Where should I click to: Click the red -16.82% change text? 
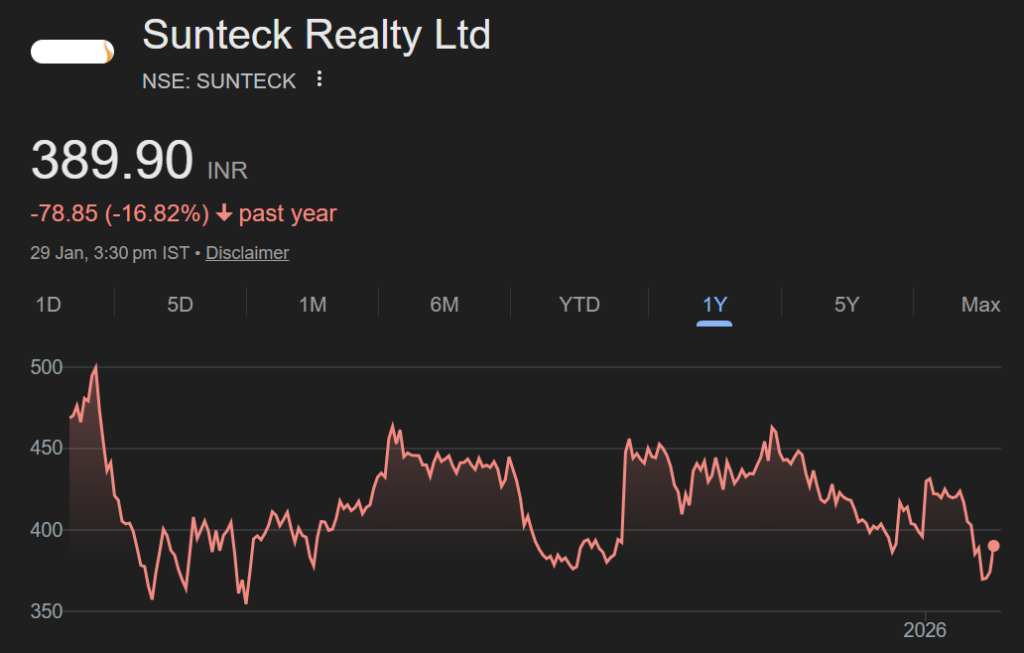(x=120, y=213)
